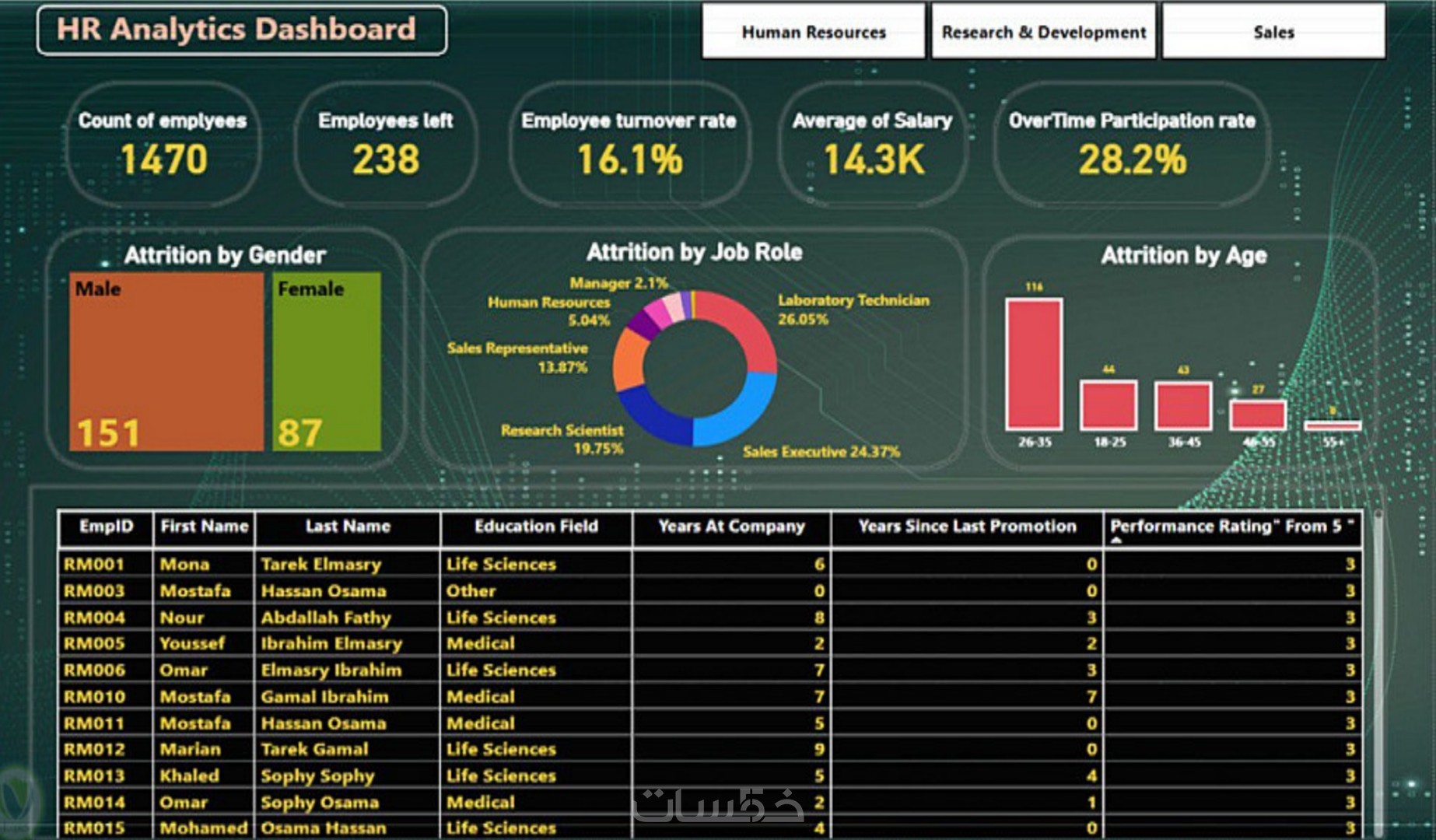Select the 16.1% turnover rate value

pos(630,159)
